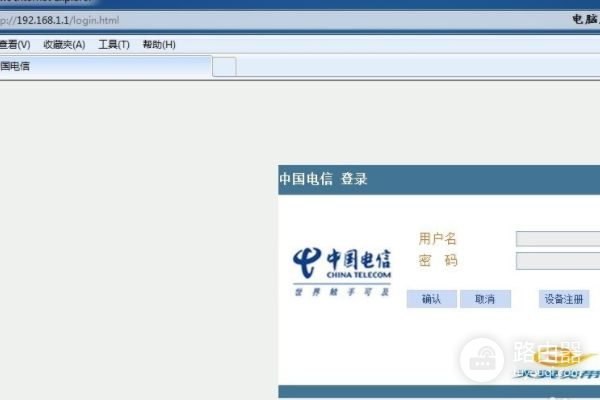Click the 密码 label
This screenshot has width=600, height=400.
coord(438,260)
